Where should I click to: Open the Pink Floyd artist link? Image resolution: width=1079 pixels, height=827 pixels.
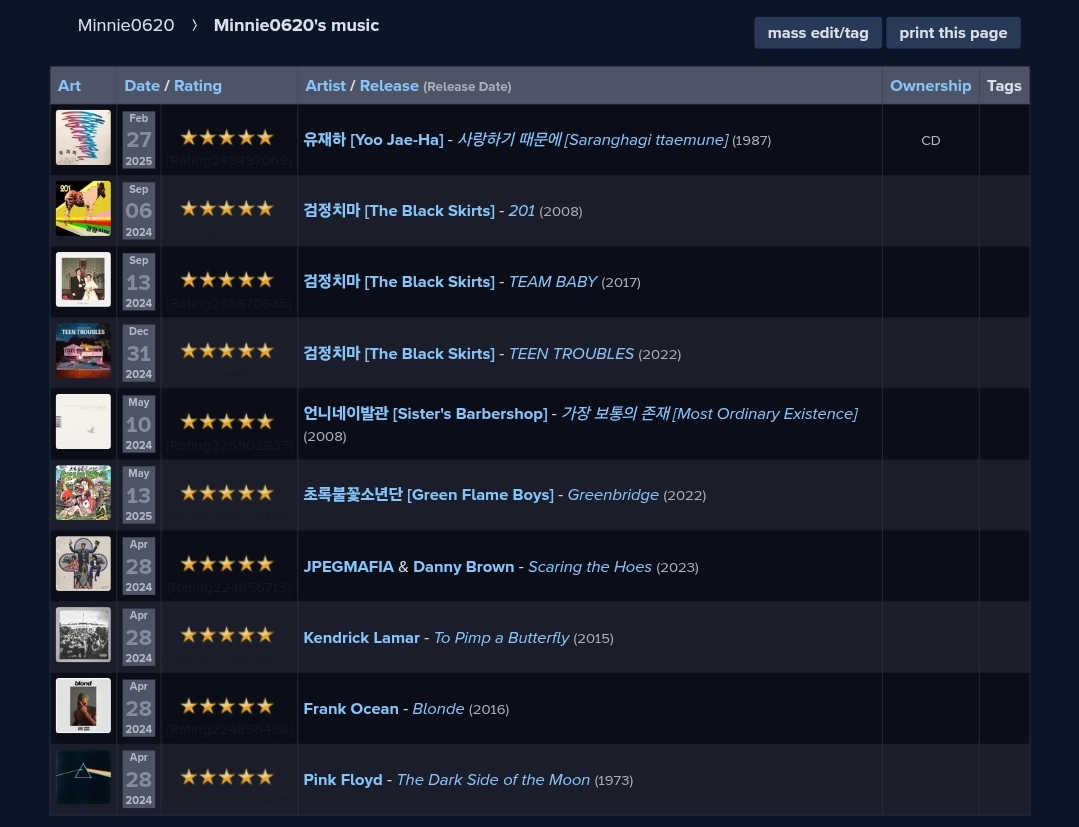tap(343, 780)
